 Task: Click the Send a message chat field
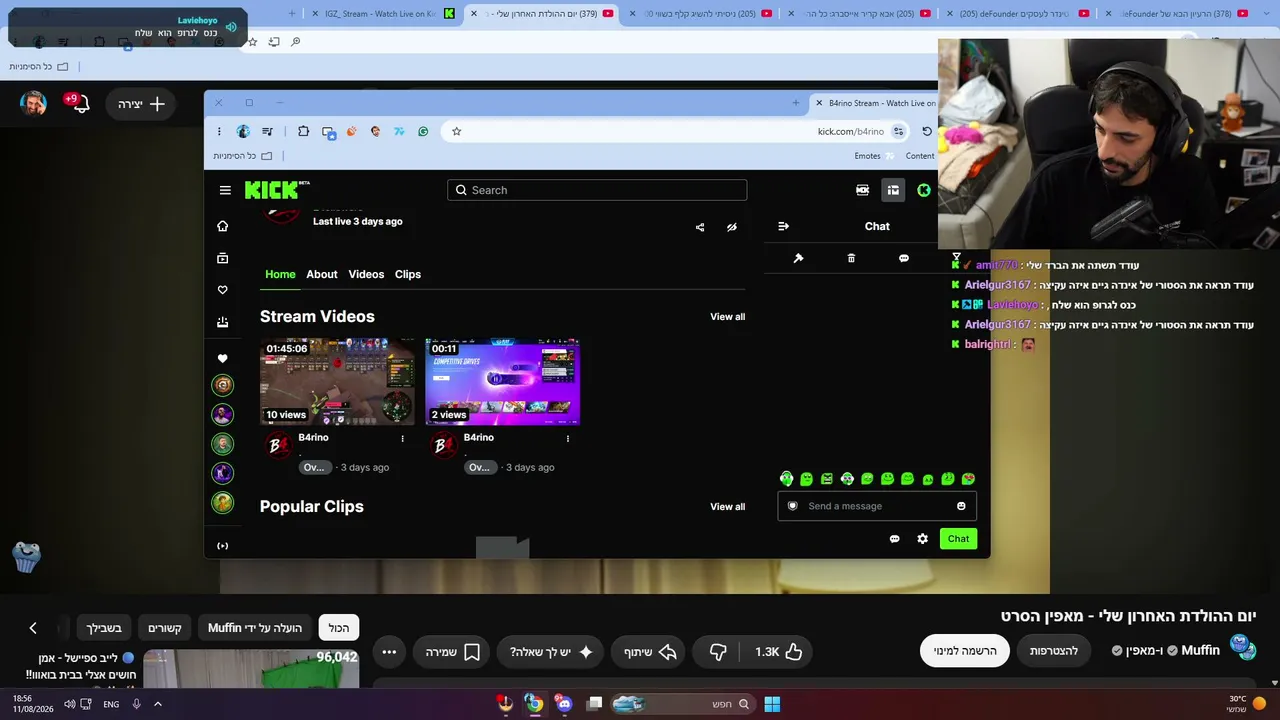[877, 506]
